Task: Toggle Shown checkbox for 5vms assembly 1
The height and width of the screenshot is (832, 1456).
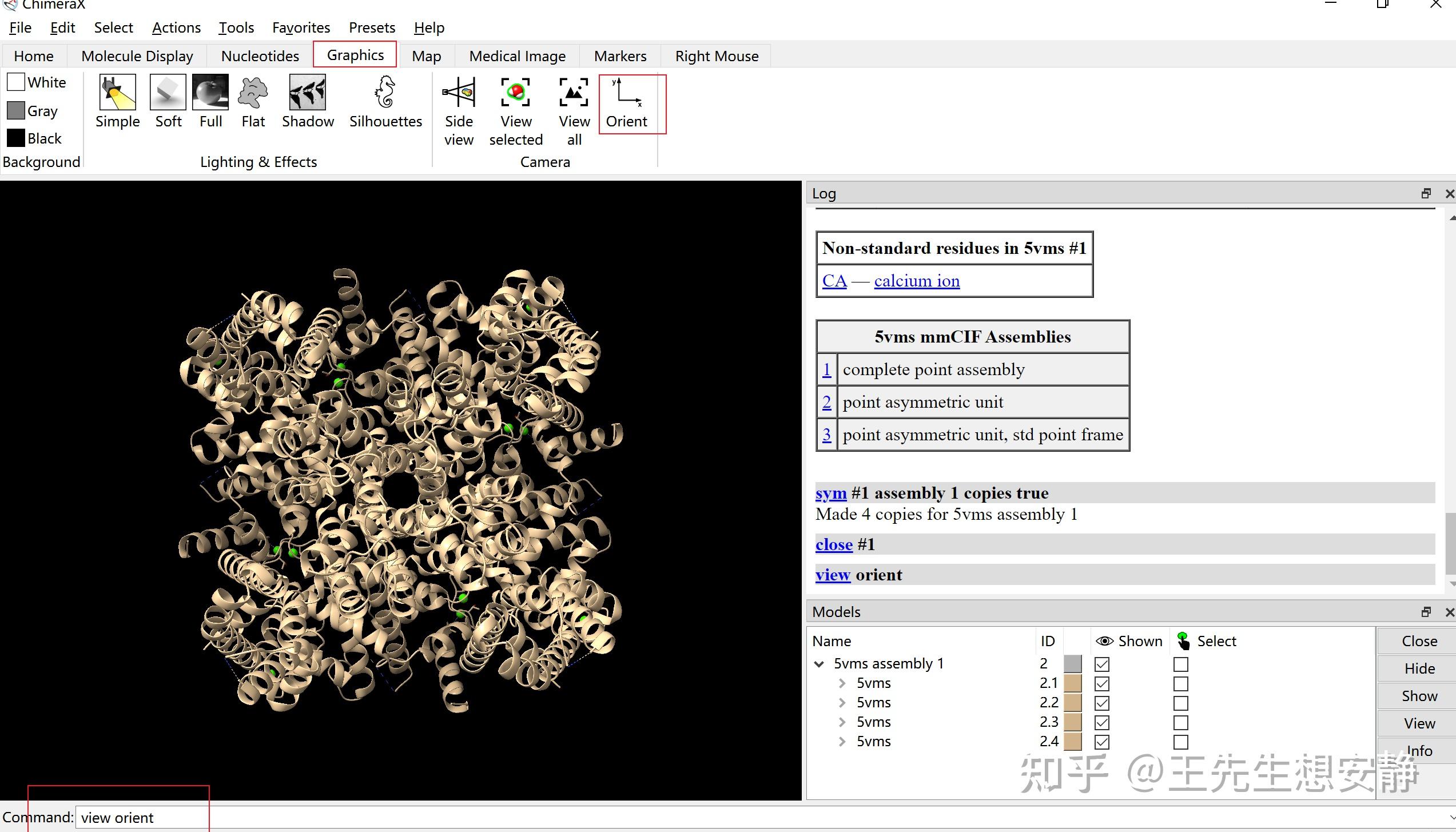Action: (x=1102, y=664)
